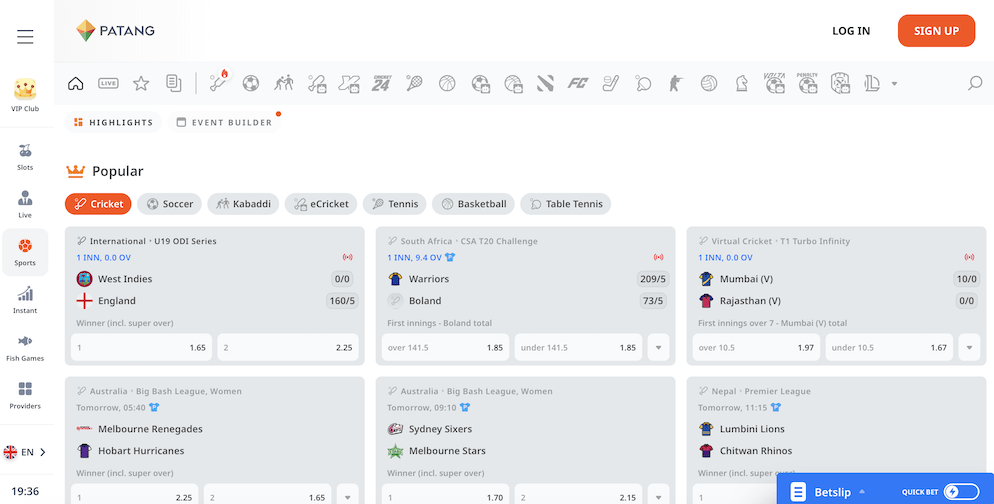Screen dimensions: 994x504
Task: Click the Log In link
Action: pos(851,31)
